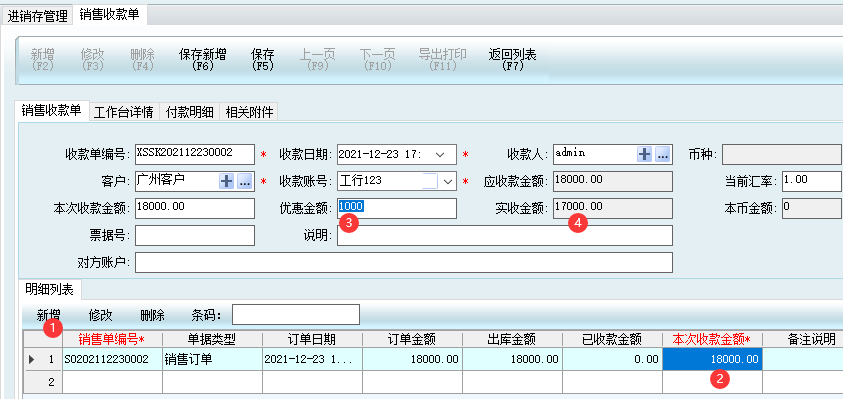
Task: Select row 1 arrow indicator in detail grid
Action: 32,359
